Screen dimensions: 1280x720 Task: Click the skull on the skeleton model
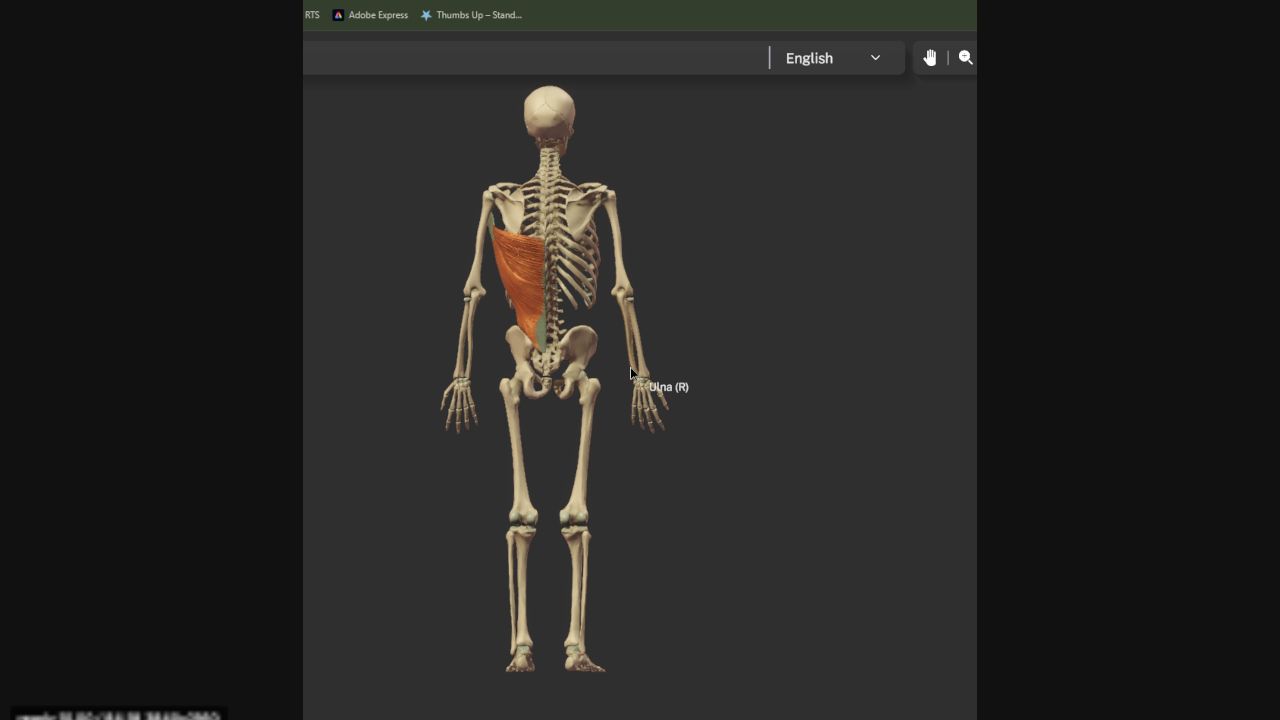tap(549, 113)
